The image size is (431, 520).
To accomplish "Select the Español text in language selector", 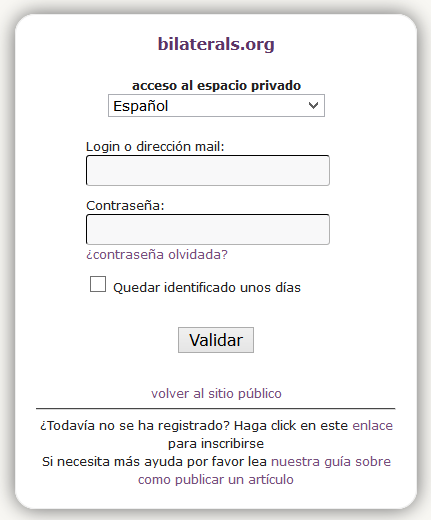I will tap(140, 106).
